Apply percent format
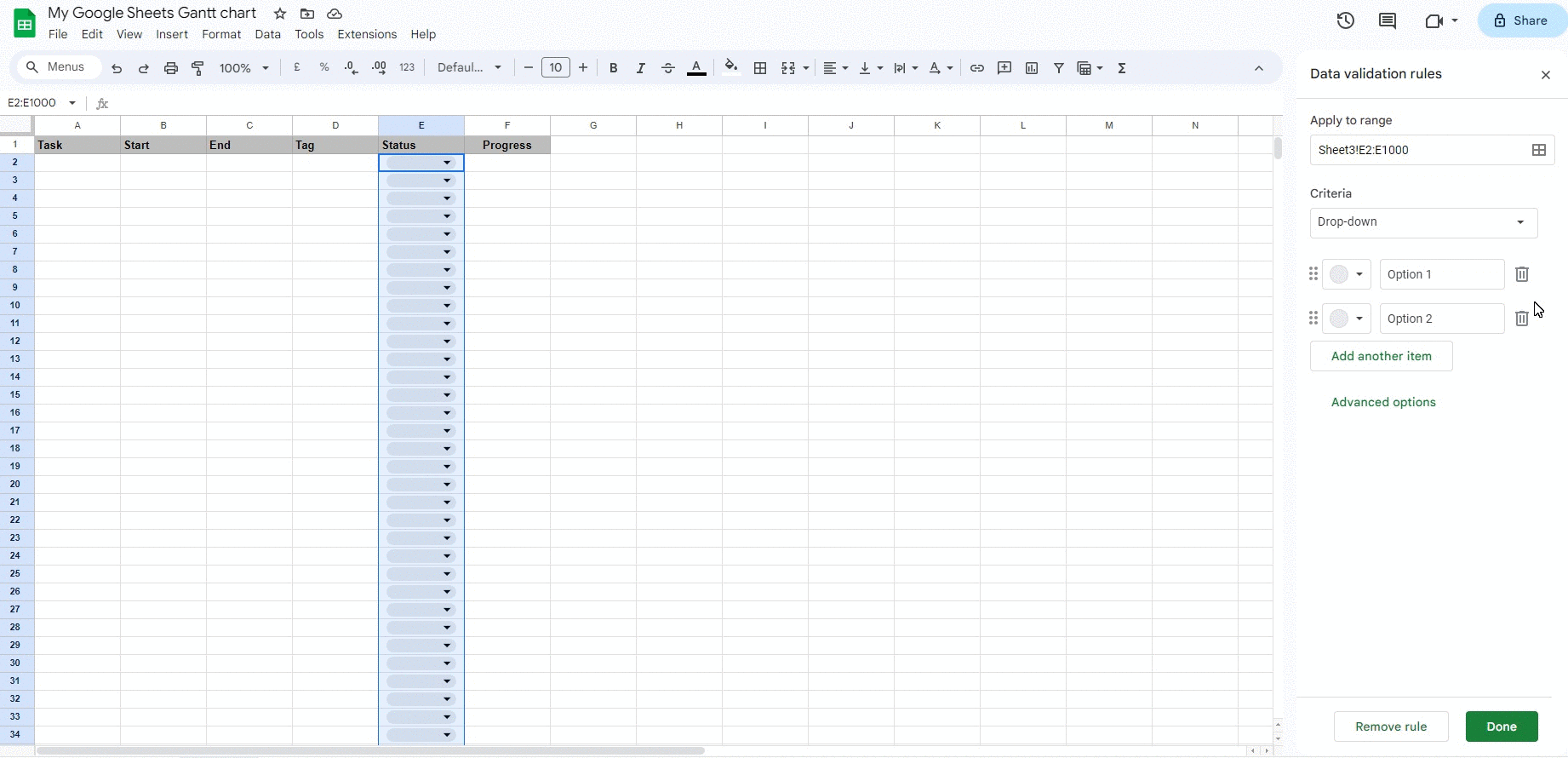The width and height of the screenshot is (1568, 758). (x=324, y=67)
